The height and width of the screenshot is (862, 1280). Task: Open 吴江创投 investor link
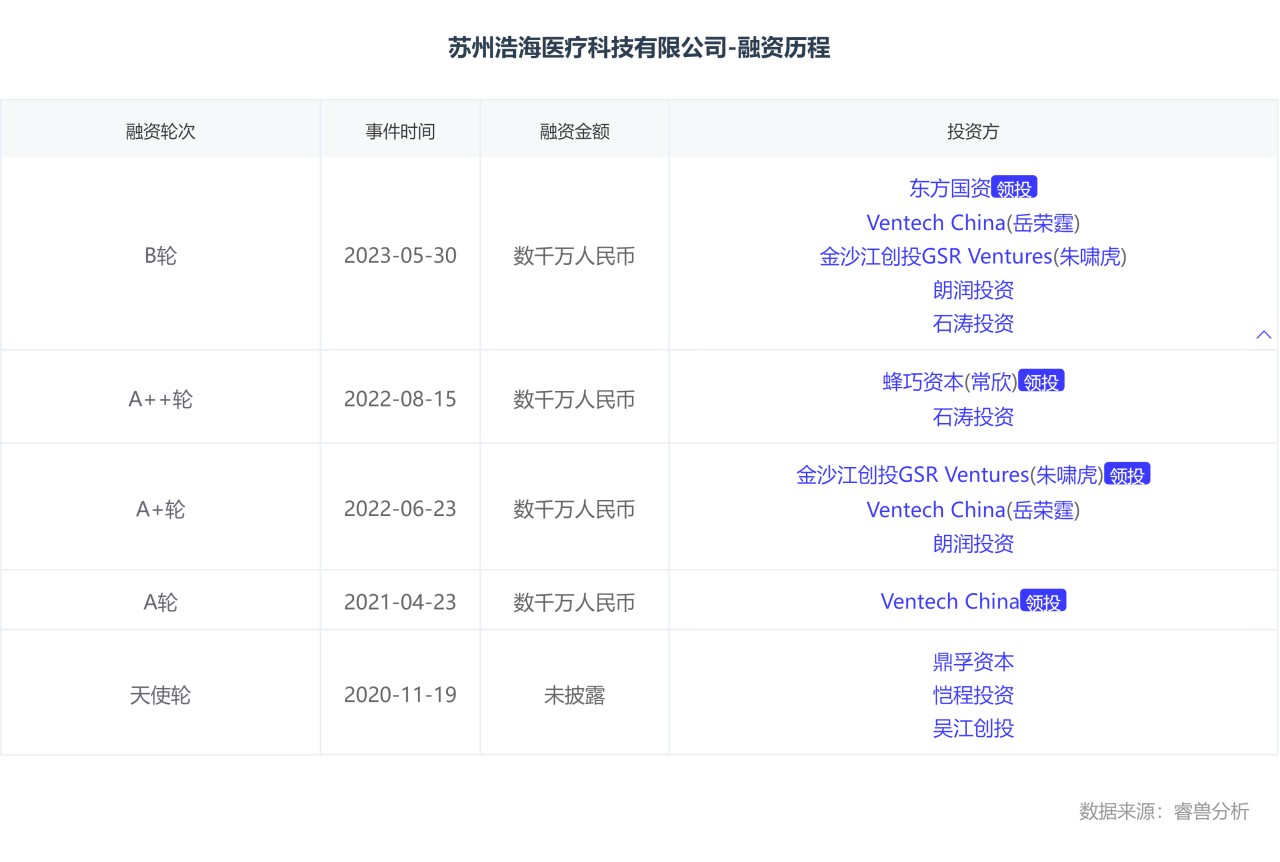click(973, 728)
